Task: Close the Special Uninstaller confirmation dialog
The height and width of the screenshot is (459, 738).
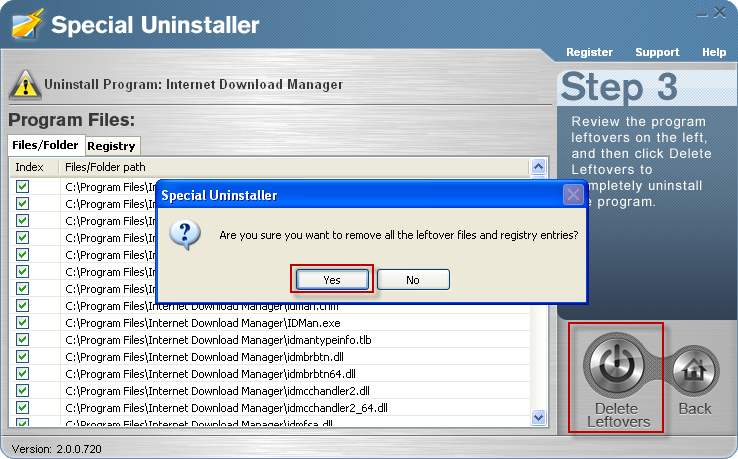Action: pos(573,194)
